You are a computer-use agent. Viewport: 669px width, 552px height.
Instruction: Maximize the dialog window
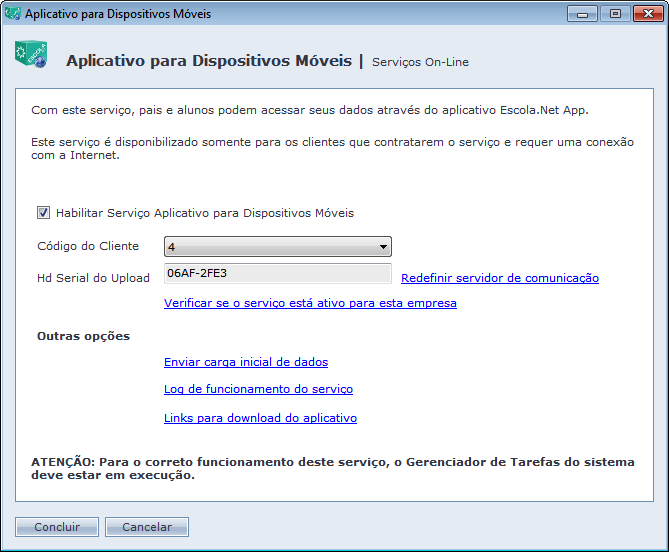point(613,14)
